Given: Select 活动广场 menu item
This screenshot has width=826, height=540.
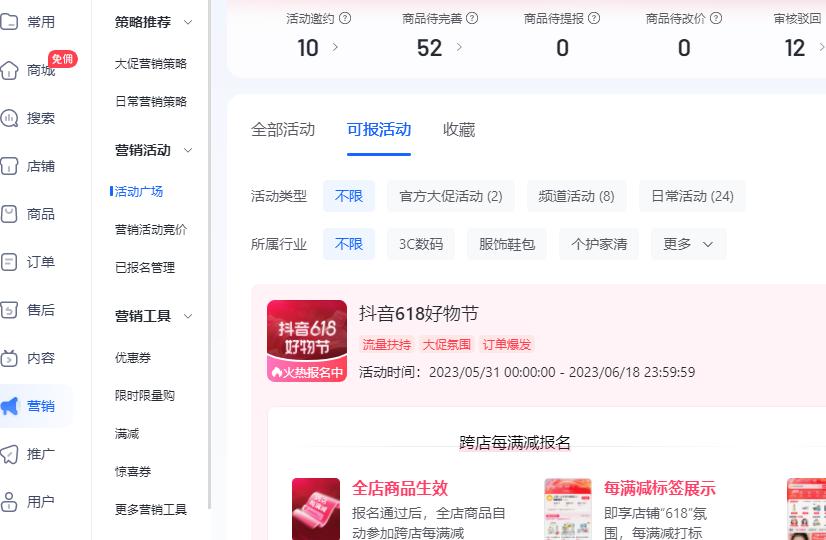Looking at the screenshot, I should (139, 191).
